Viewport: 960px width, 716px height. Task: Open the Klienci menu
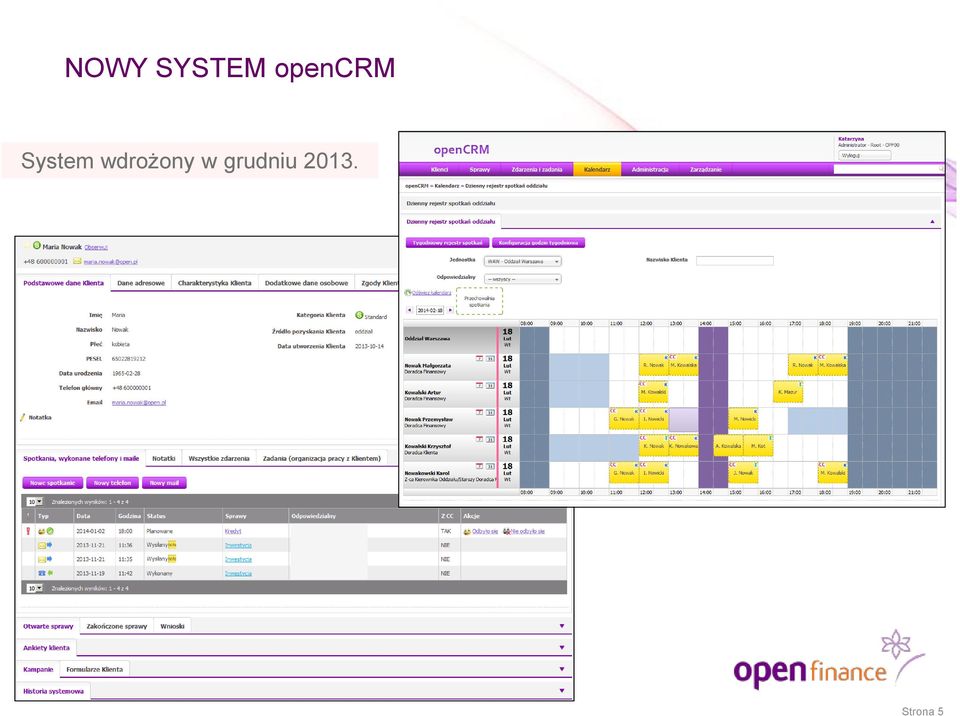click(x=439, y=169)
